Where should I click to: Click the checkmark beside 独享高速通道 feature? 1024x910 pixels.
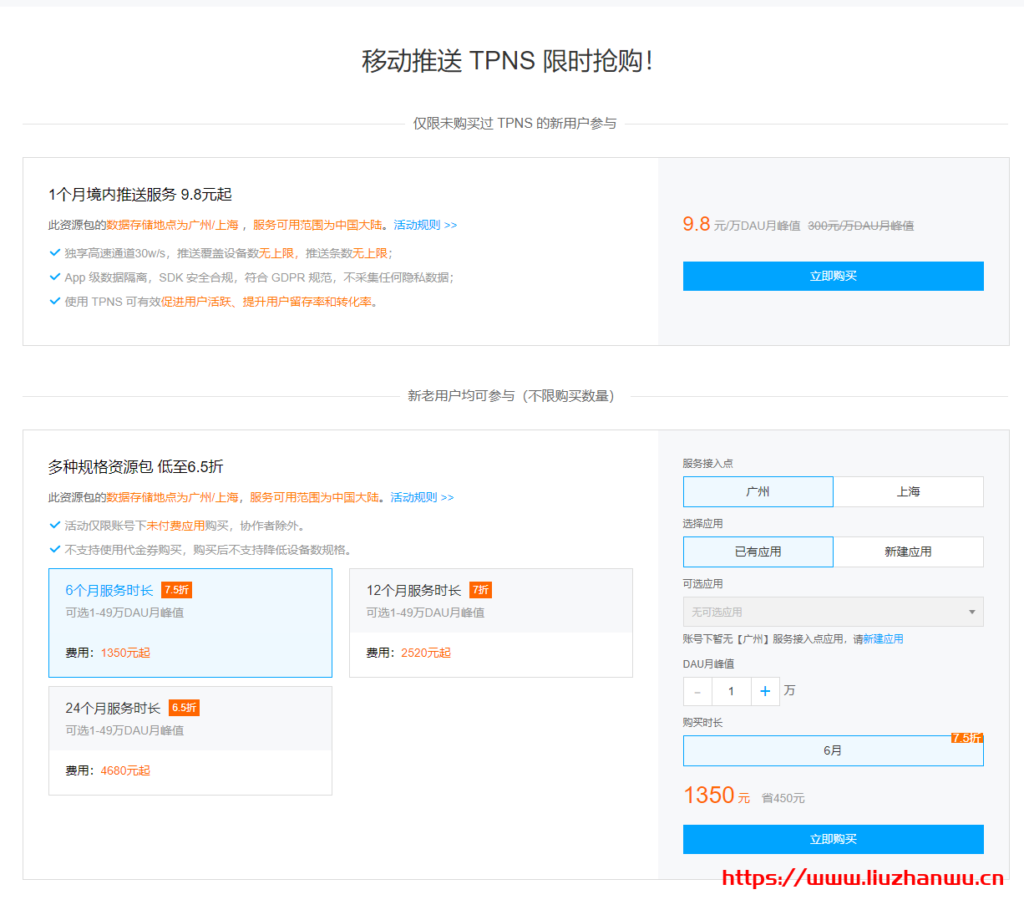(x=55, y=254)
